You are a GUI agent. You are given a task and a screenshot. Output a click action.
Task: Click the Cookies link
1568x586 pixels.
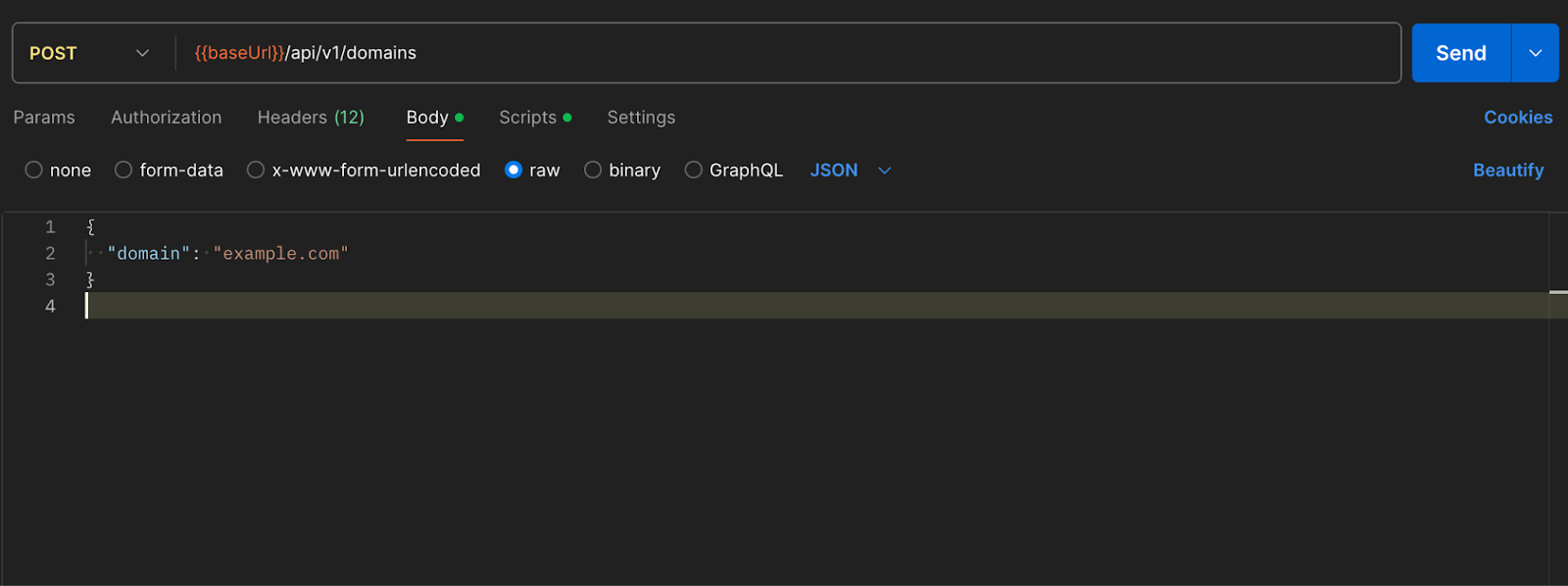point(1517,118)
